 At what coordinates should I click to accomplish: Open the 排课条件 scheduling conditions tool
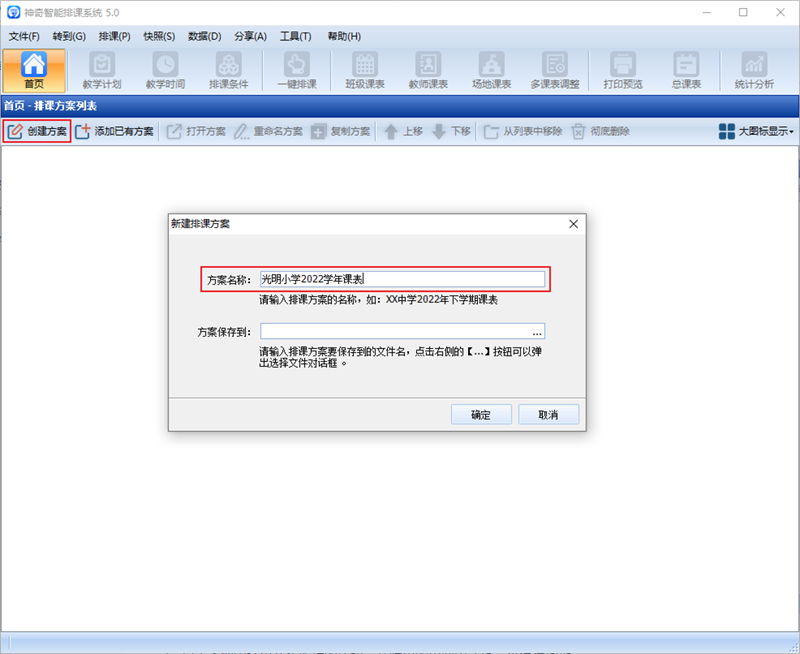point(229,70)
